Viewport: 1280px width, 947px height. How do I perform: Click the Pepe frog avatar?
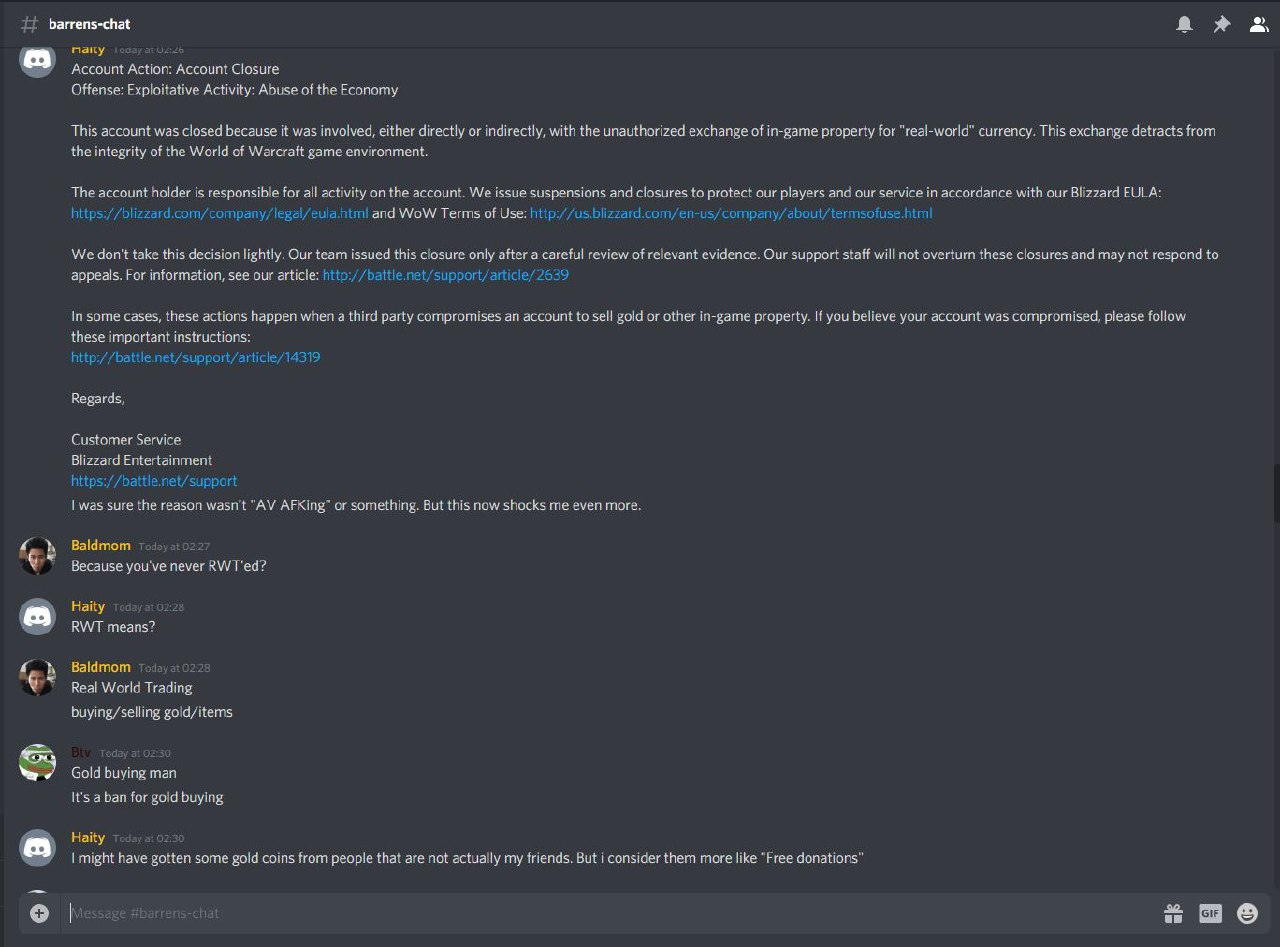coord(38,762)
